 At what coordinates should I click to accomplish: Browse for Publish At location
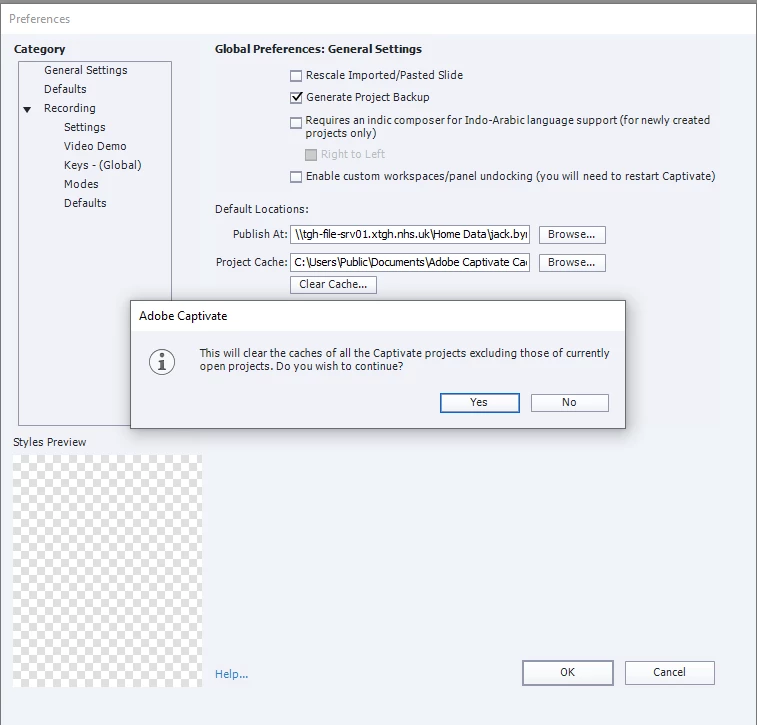(572, 235)
